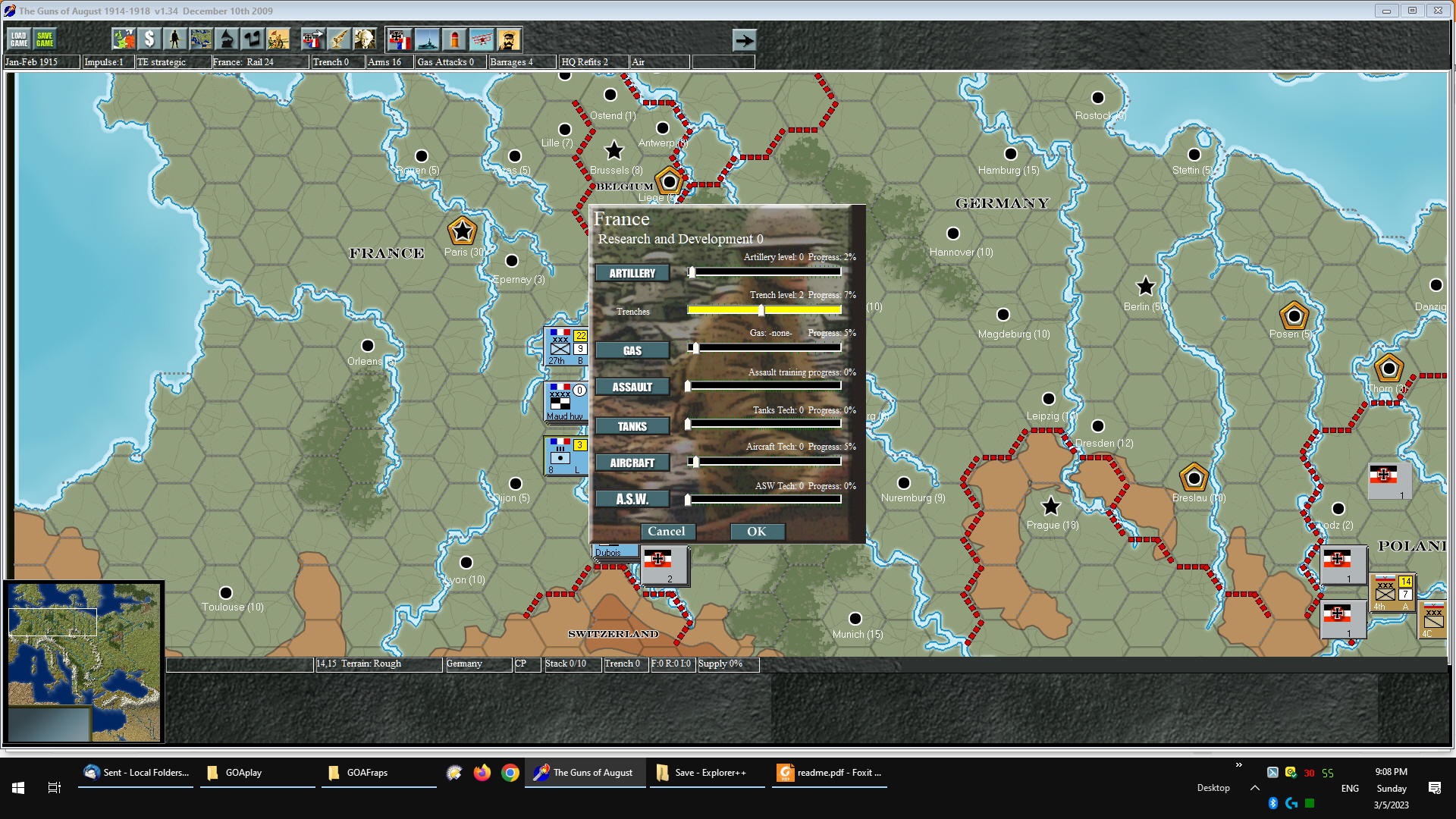
Task: Click the Brussels capital star
Action: coord(614,150)
